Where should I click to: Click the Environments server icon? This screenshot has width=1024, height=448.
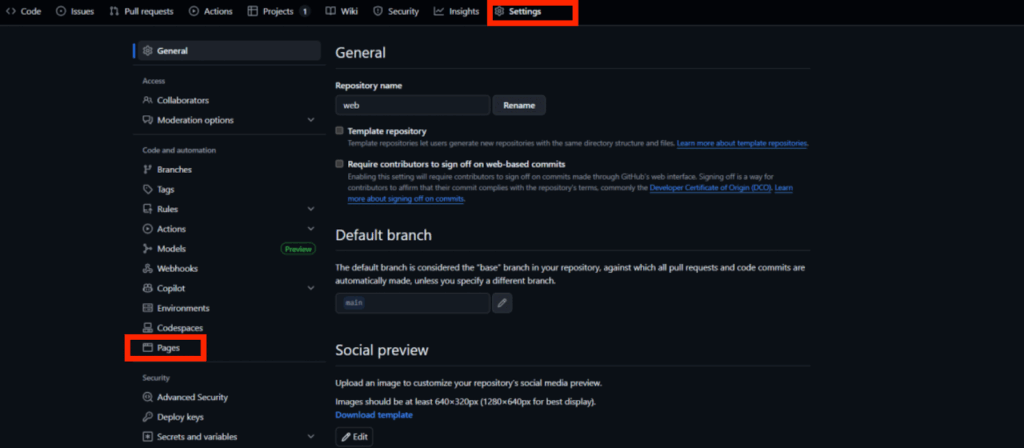point(148,308)
